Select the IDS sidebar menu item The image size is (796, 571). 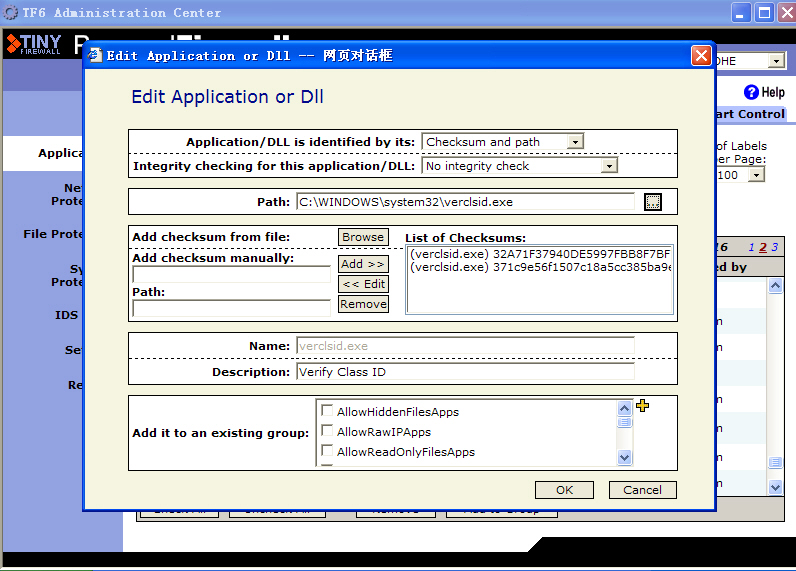[x=67, y=315]
